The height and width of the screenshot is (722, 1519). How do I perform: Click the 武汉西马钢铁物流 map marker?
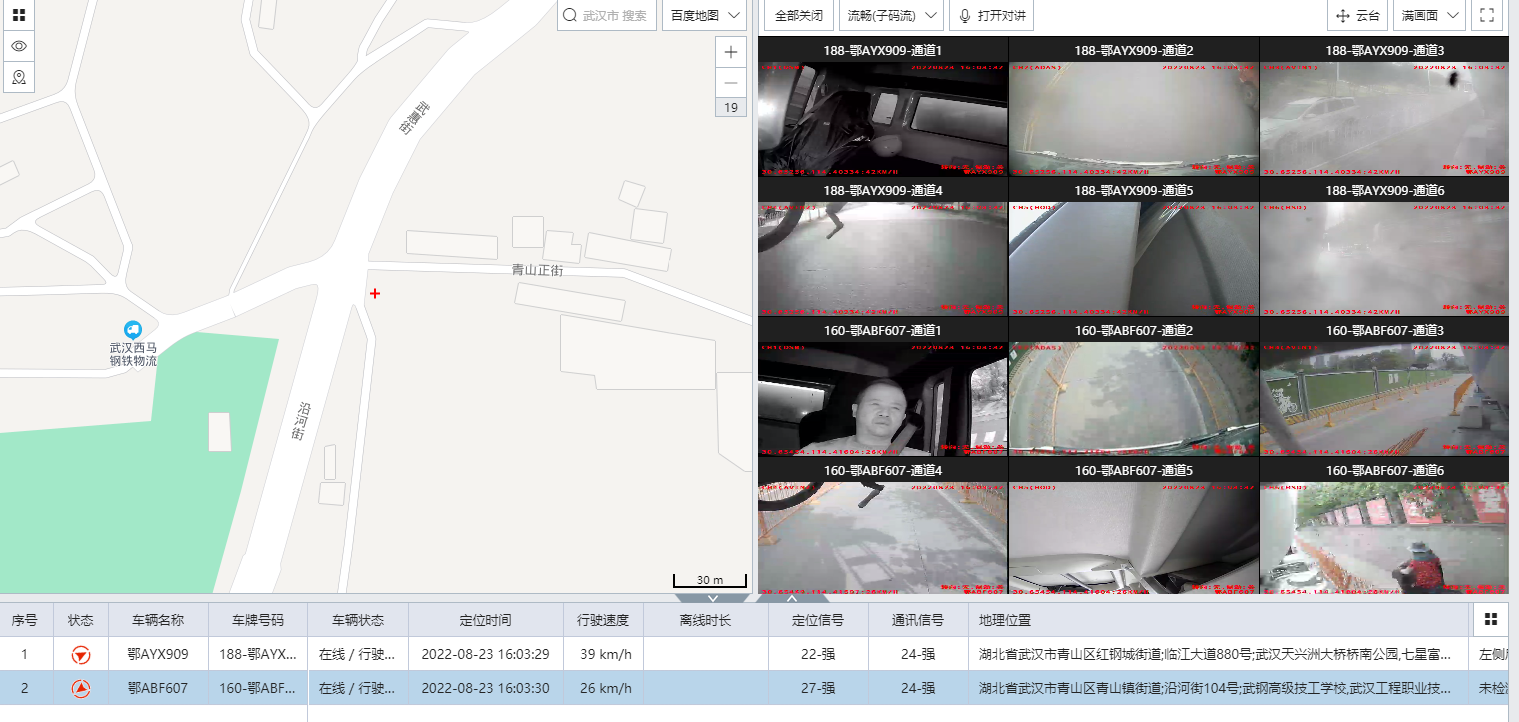(132, 330)
